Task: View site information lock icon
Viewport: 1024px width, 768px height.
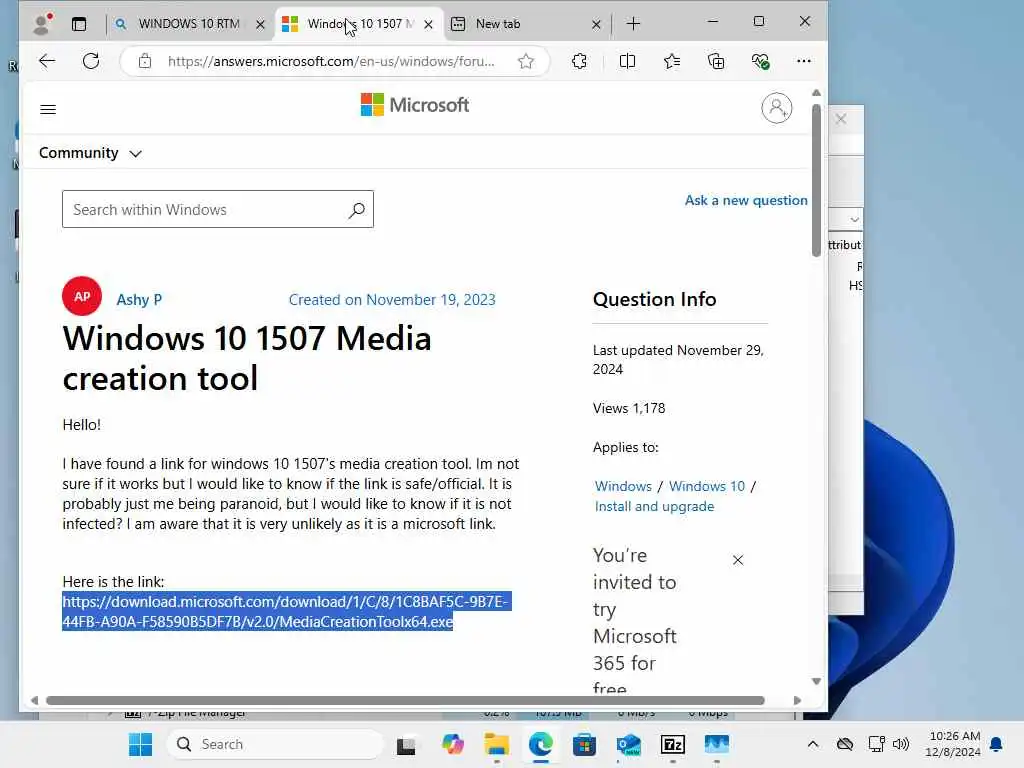Action: [145, 61]
